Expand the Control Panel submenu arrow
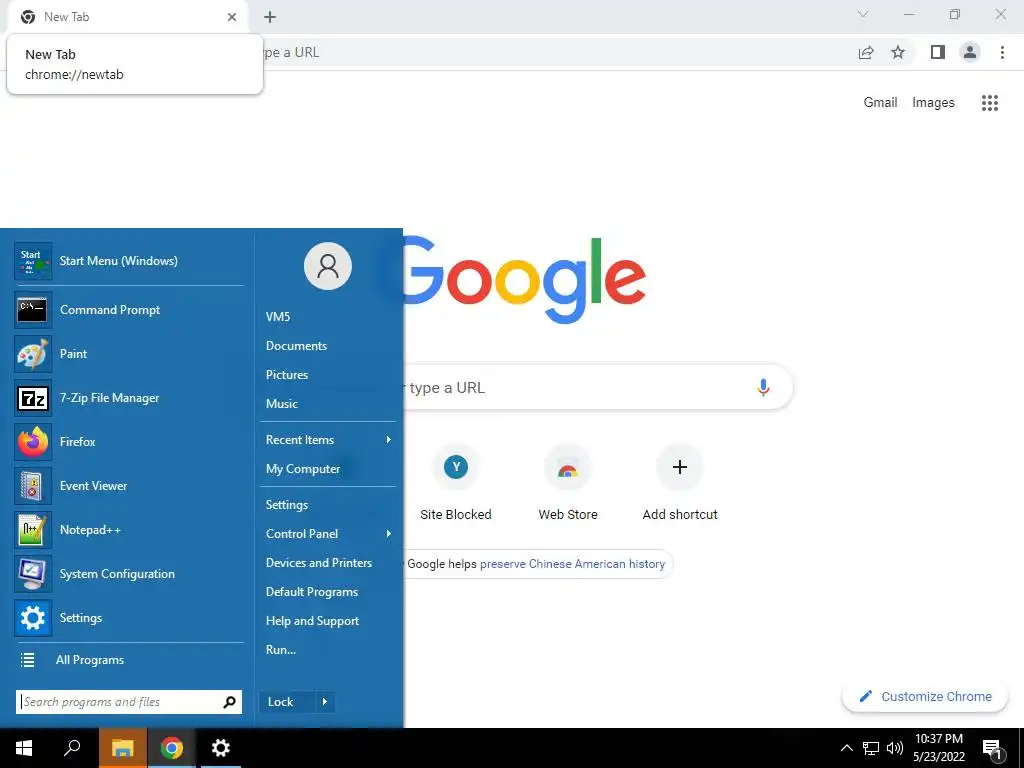This screenshot has width=1024, height=768. coord(389,534)
